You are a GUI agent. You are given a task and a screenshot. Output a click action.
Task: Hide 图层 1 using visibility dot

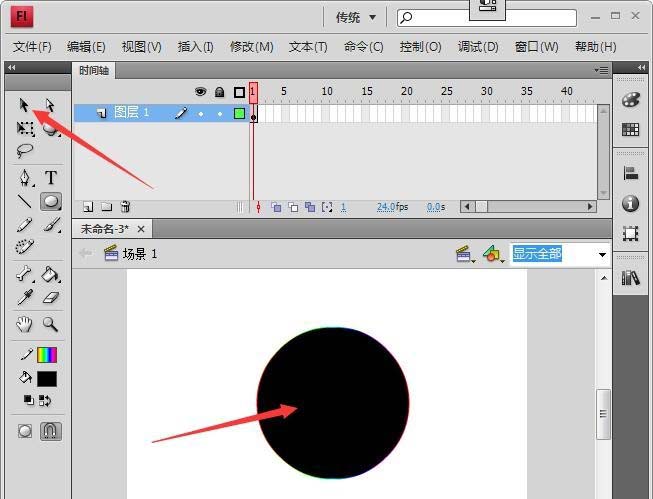point(201,114)
